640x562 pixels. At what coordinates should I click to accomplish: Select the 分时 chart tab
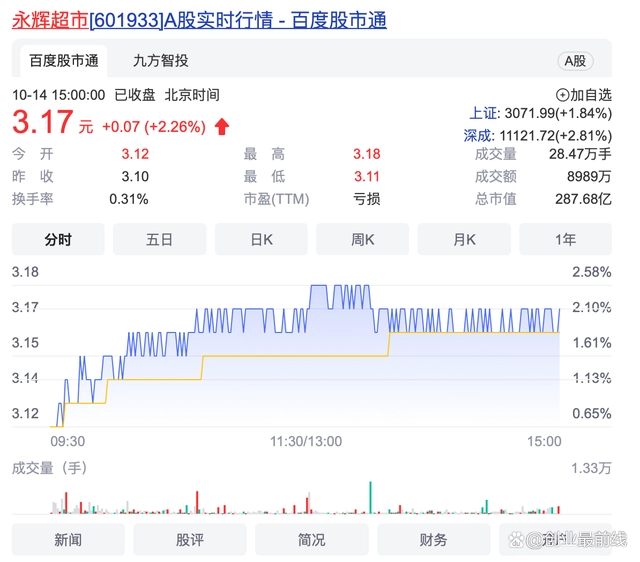(58, 240)
